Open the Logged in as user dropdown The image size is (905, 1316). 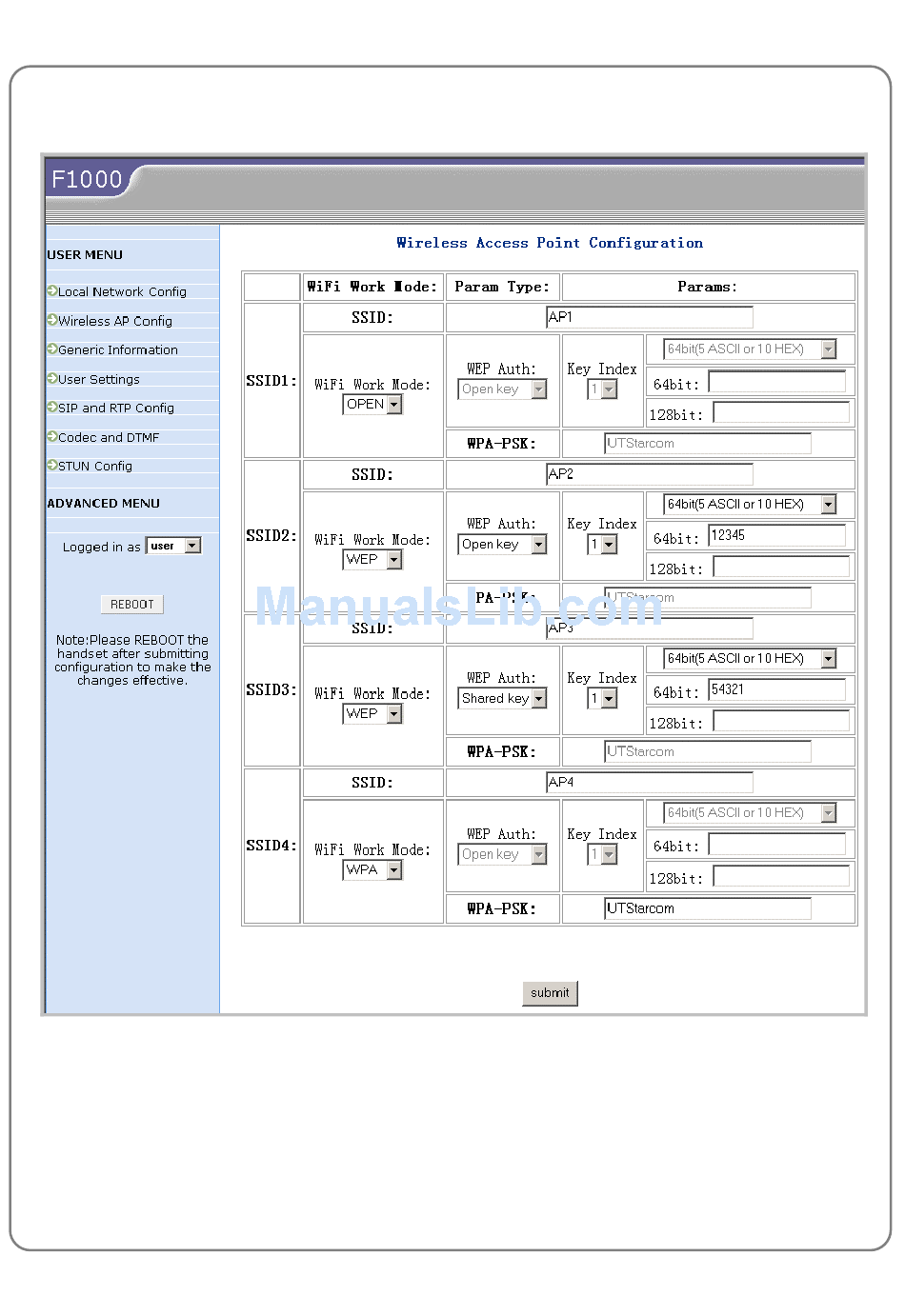(x=173, y=546)
